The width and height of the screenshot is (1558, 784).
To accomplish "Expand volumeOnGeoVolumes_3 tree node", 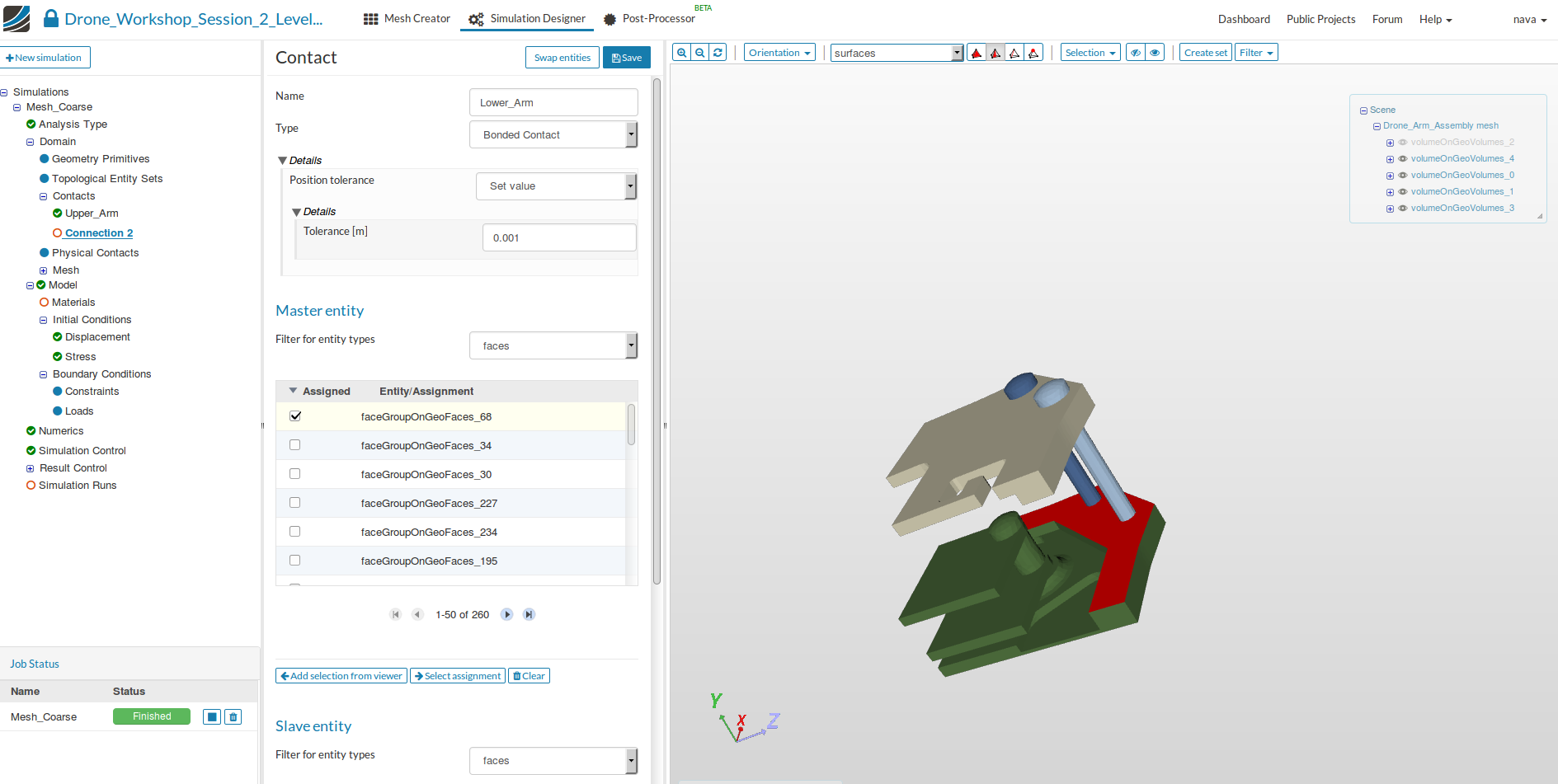I will (x=1390, y=209).
